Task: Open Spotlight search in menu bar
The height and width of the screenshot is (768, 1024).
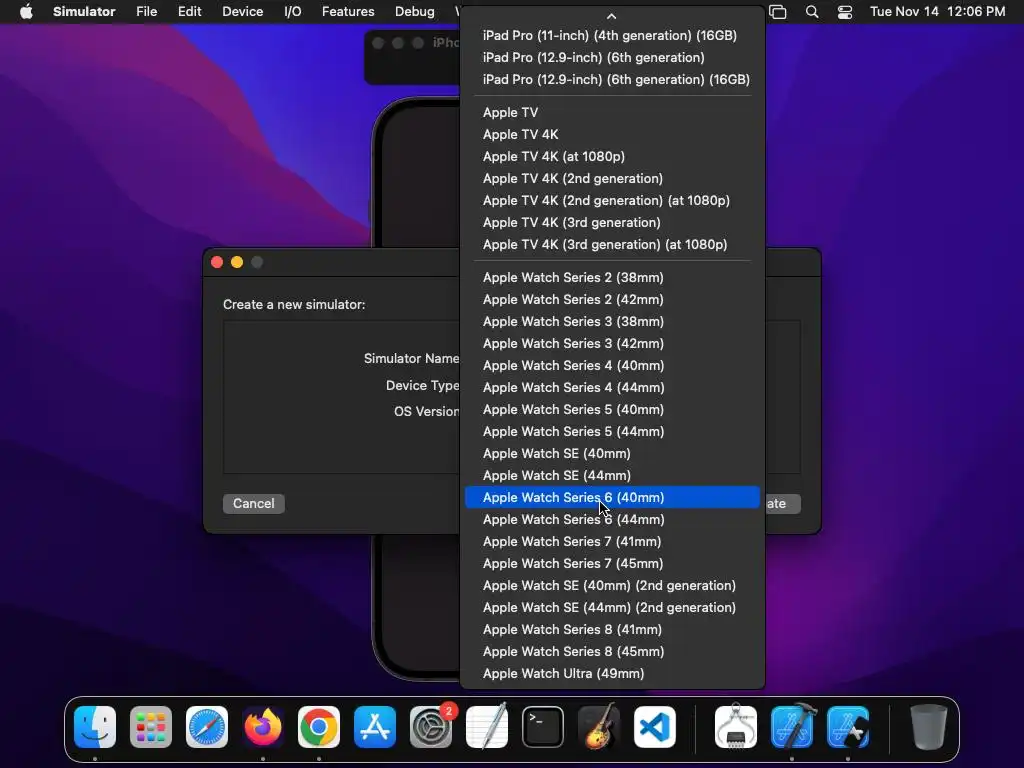Action: [812, 12]
